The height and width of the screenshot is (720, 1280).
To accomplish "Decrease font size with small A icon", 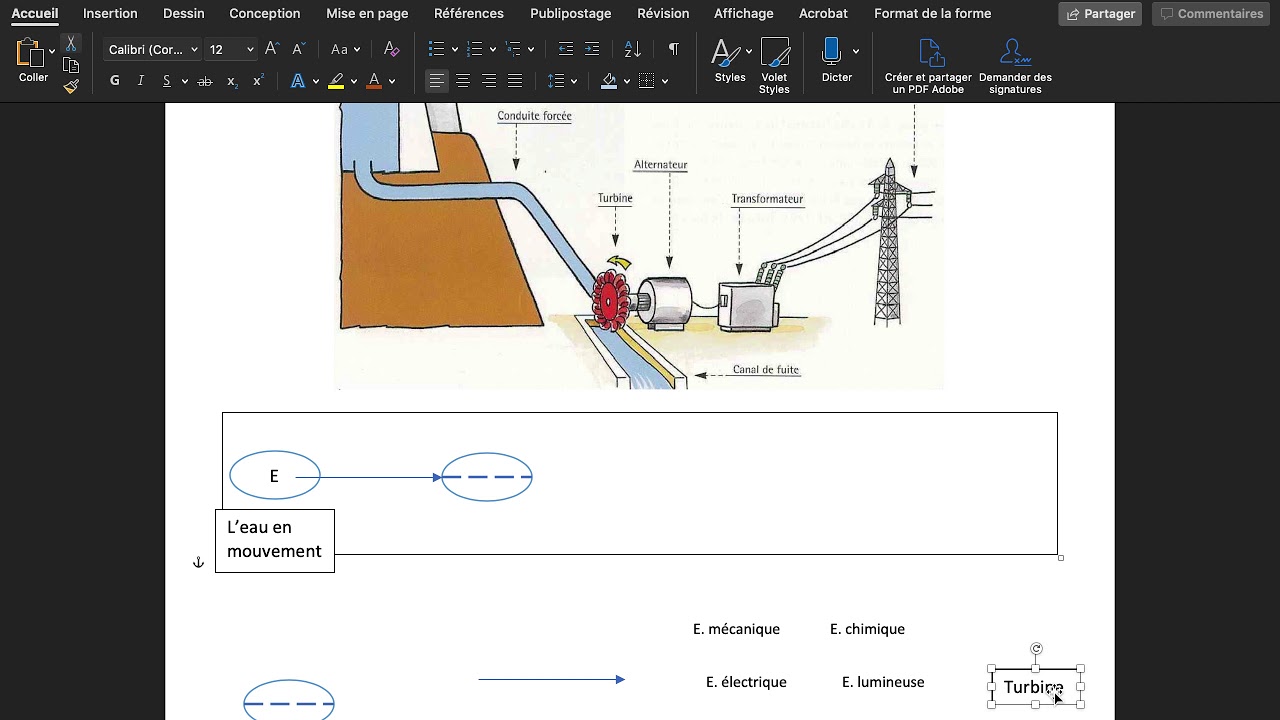I will click(x=298, y=49).
